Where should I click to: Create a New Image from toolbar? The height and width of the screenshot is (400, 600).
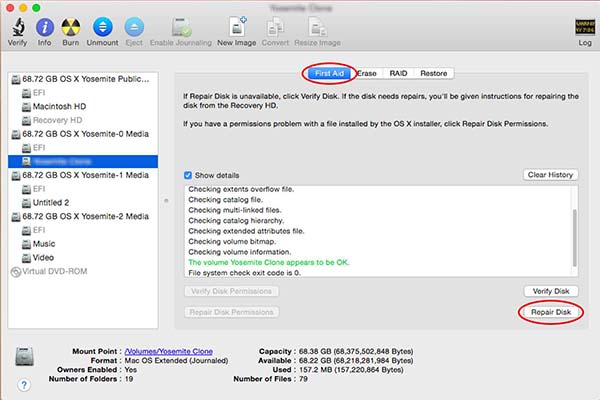coord(235,28)
